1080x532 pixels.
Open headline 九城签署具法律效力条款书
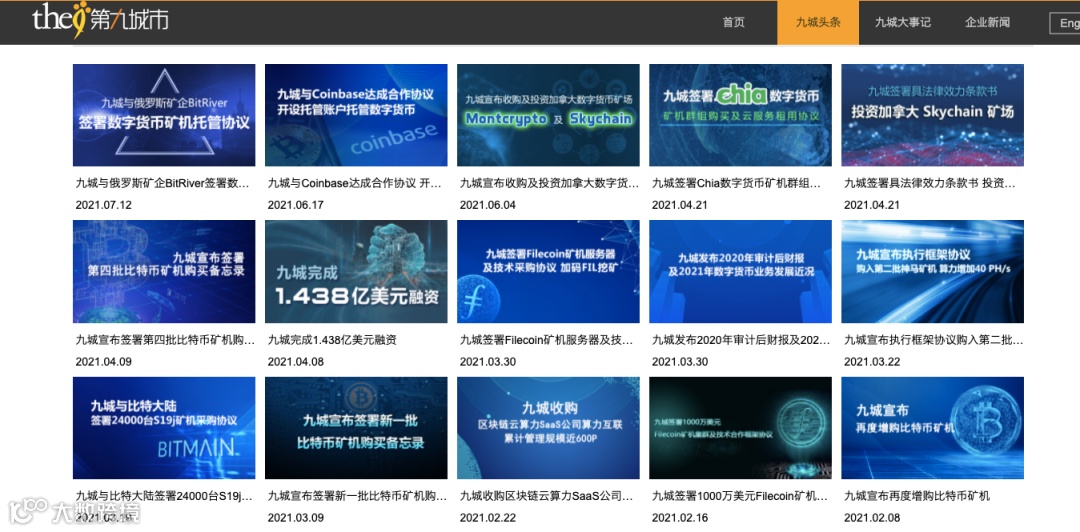pos(929,184)
